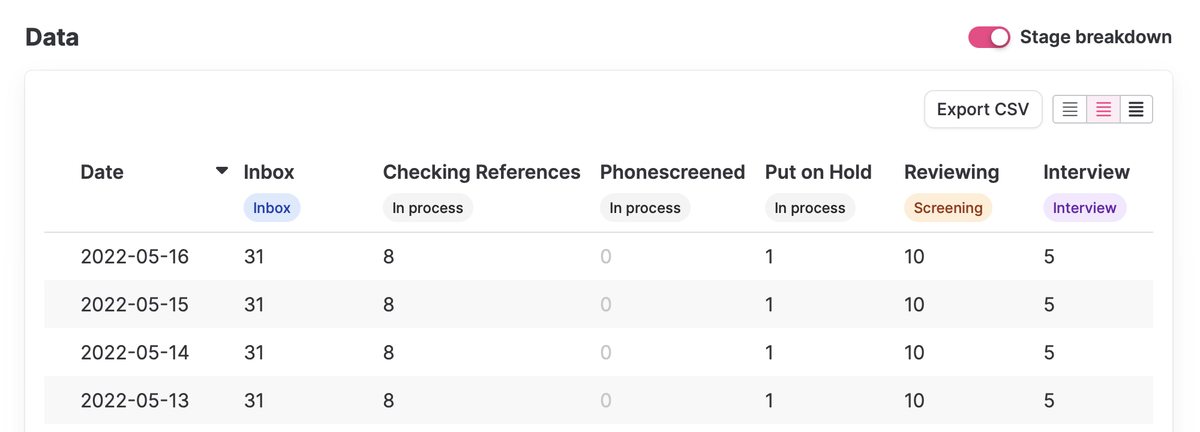Select the compact row density icon
This screenshot has height=432, width=1200.
[1070, 110]
